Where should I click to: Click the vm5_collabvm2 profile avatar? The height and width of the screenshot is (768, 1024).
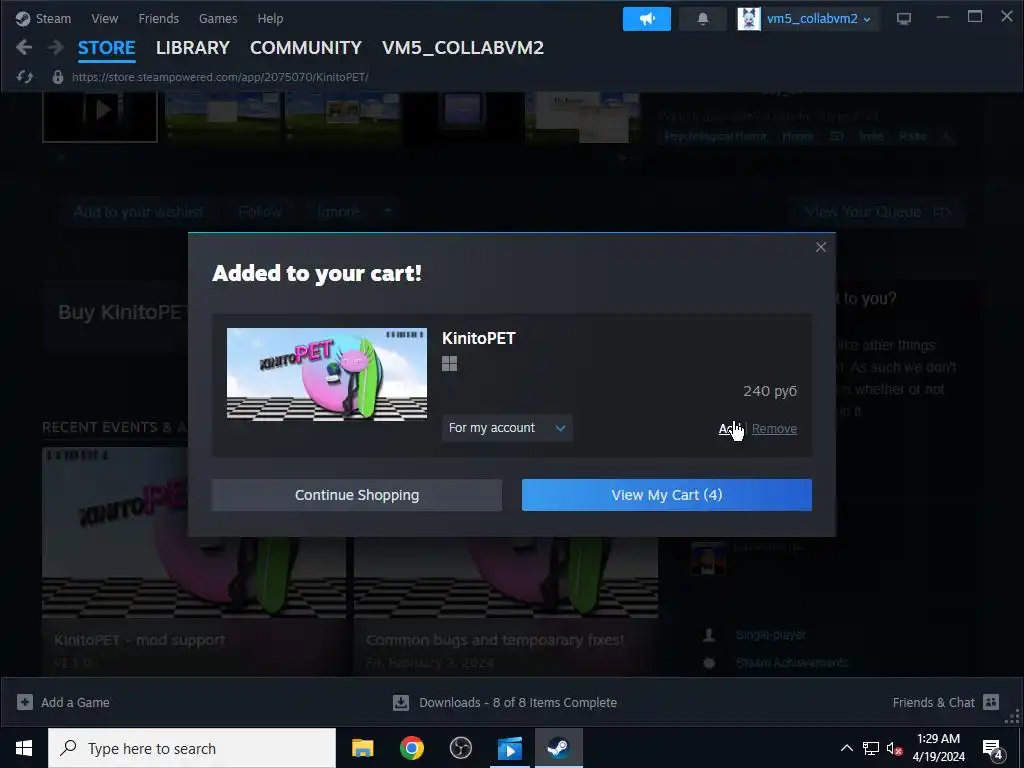749,19
